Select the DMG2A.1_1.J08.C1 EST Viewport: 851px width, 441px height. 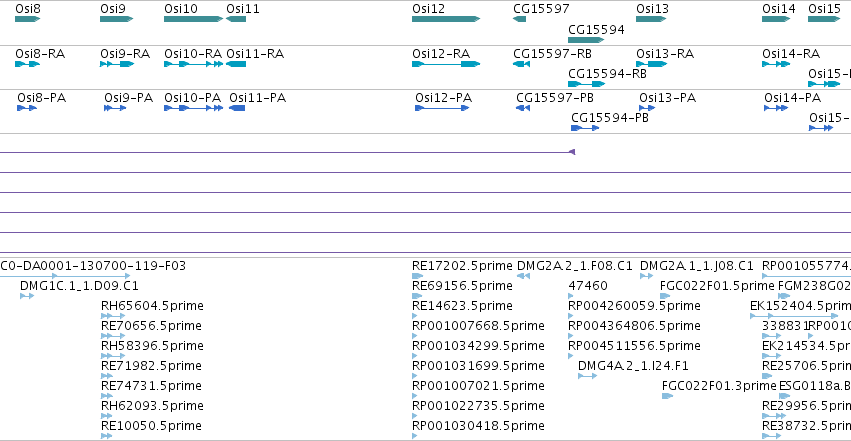(x=646, y=276)
